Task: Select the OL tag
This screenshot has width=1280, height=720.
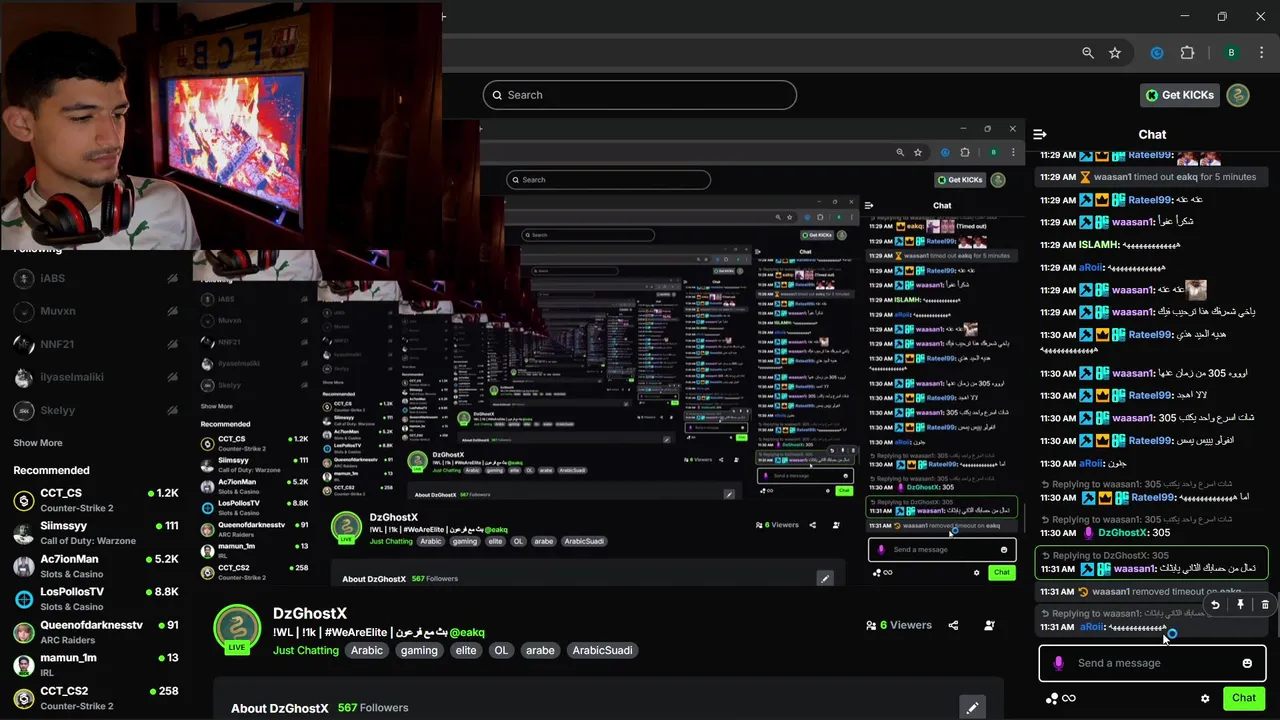Action: [501, 650]
